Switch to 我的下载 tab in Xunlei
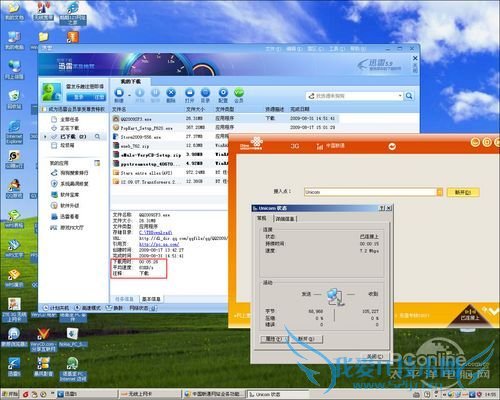Image resolution: width=500 pixels, height=400 pixels. point(131,81)
